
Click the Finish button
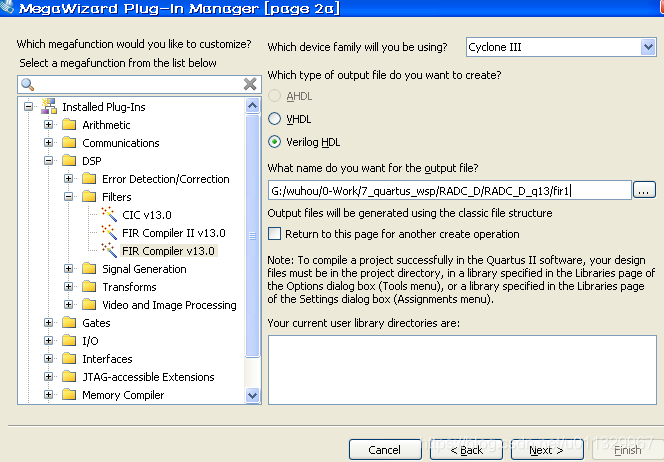[628, 450]
